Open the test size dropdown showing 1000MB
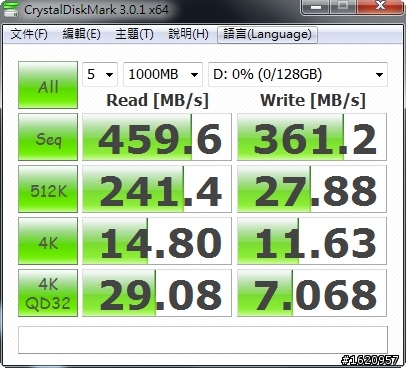The image size is (406, 368). tap(163, 74)
